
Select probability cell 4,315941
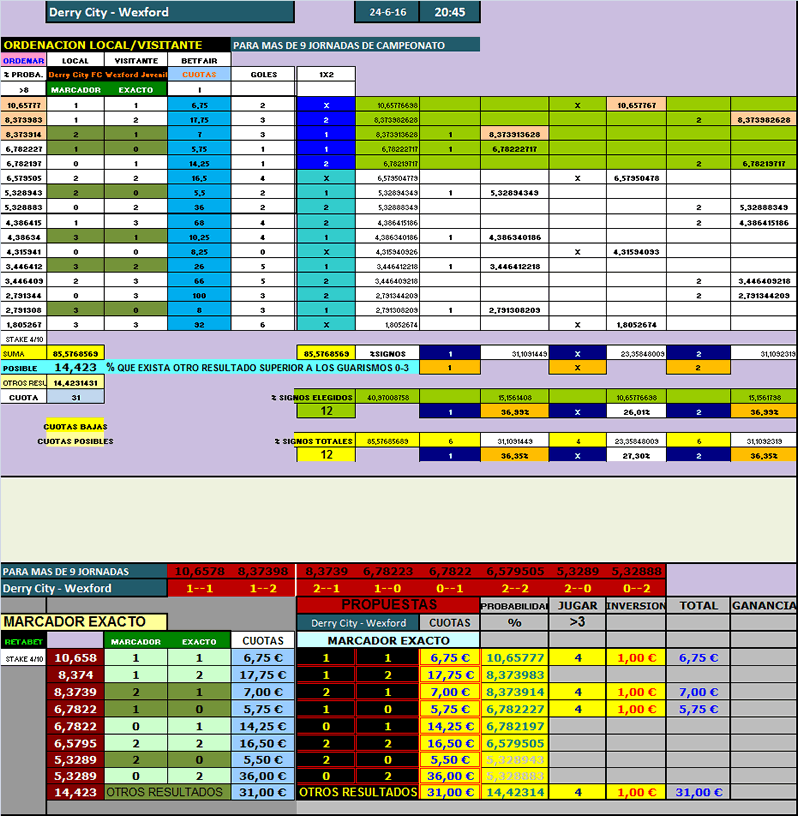23,252
